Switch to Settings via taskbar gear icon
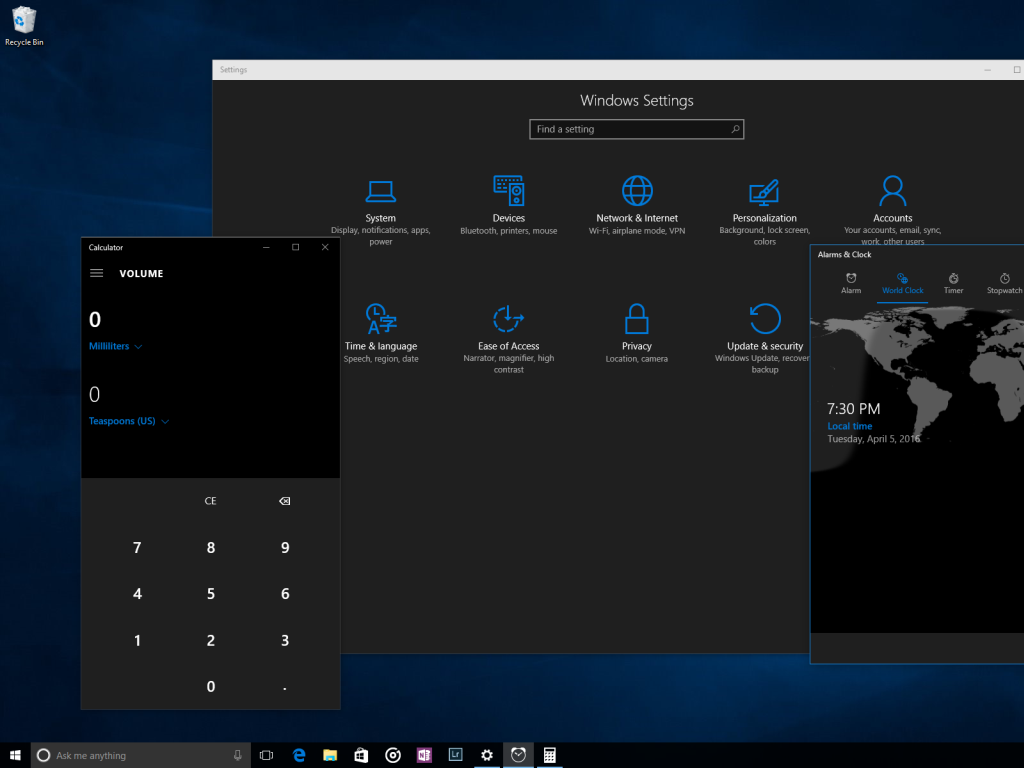This screenshot has width=1024, height=768. coord(487,755)
